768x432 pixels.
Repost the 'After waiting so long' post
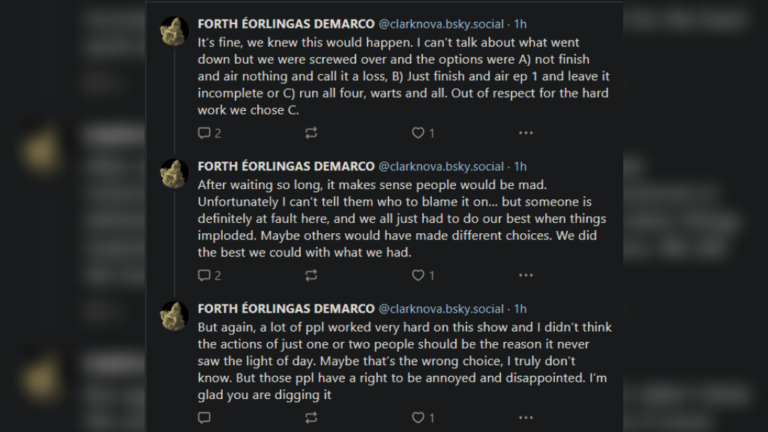(x=311, y=275)
